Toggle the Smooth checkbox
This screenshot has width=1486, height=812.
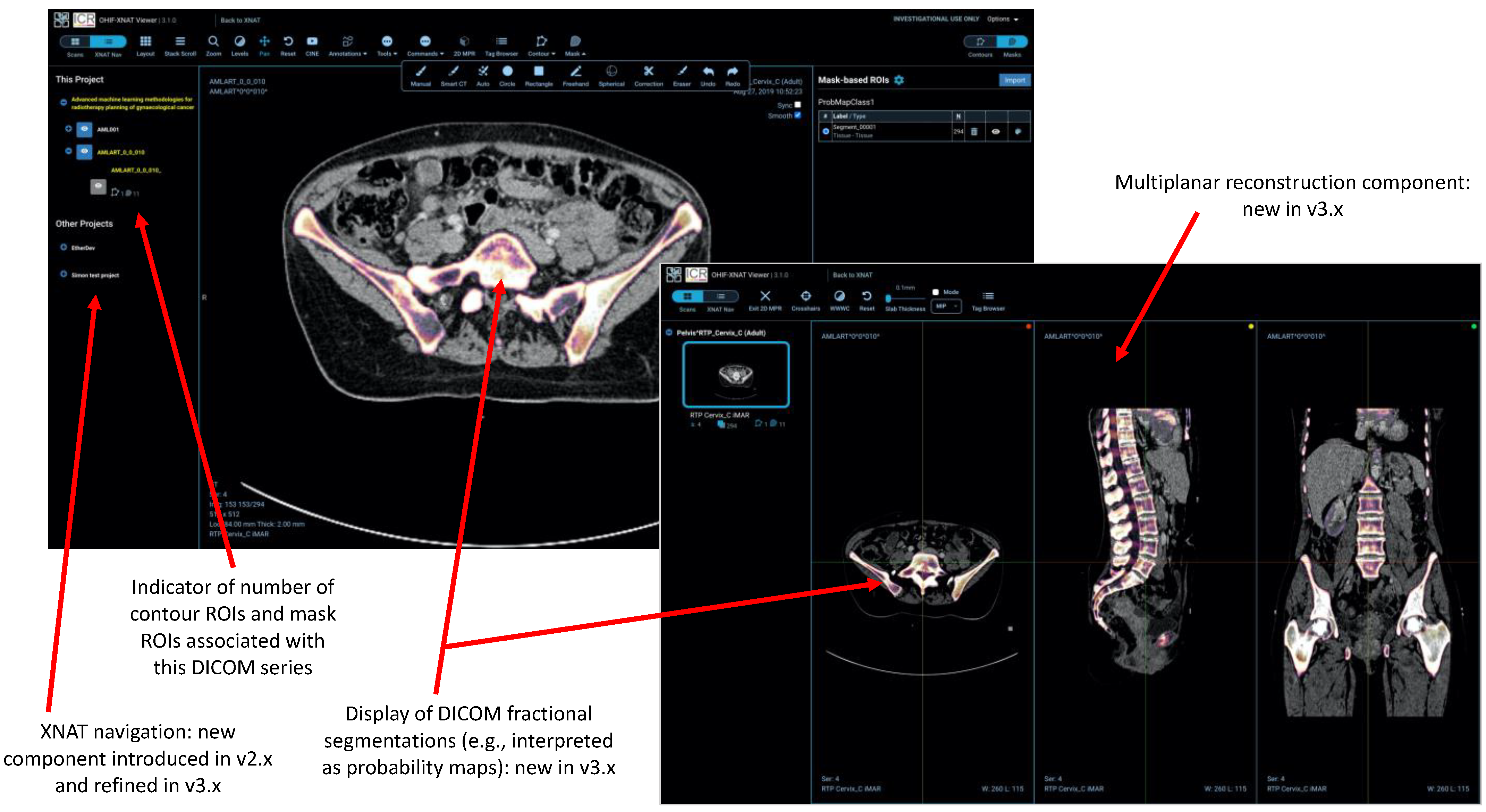click(798, 116)
